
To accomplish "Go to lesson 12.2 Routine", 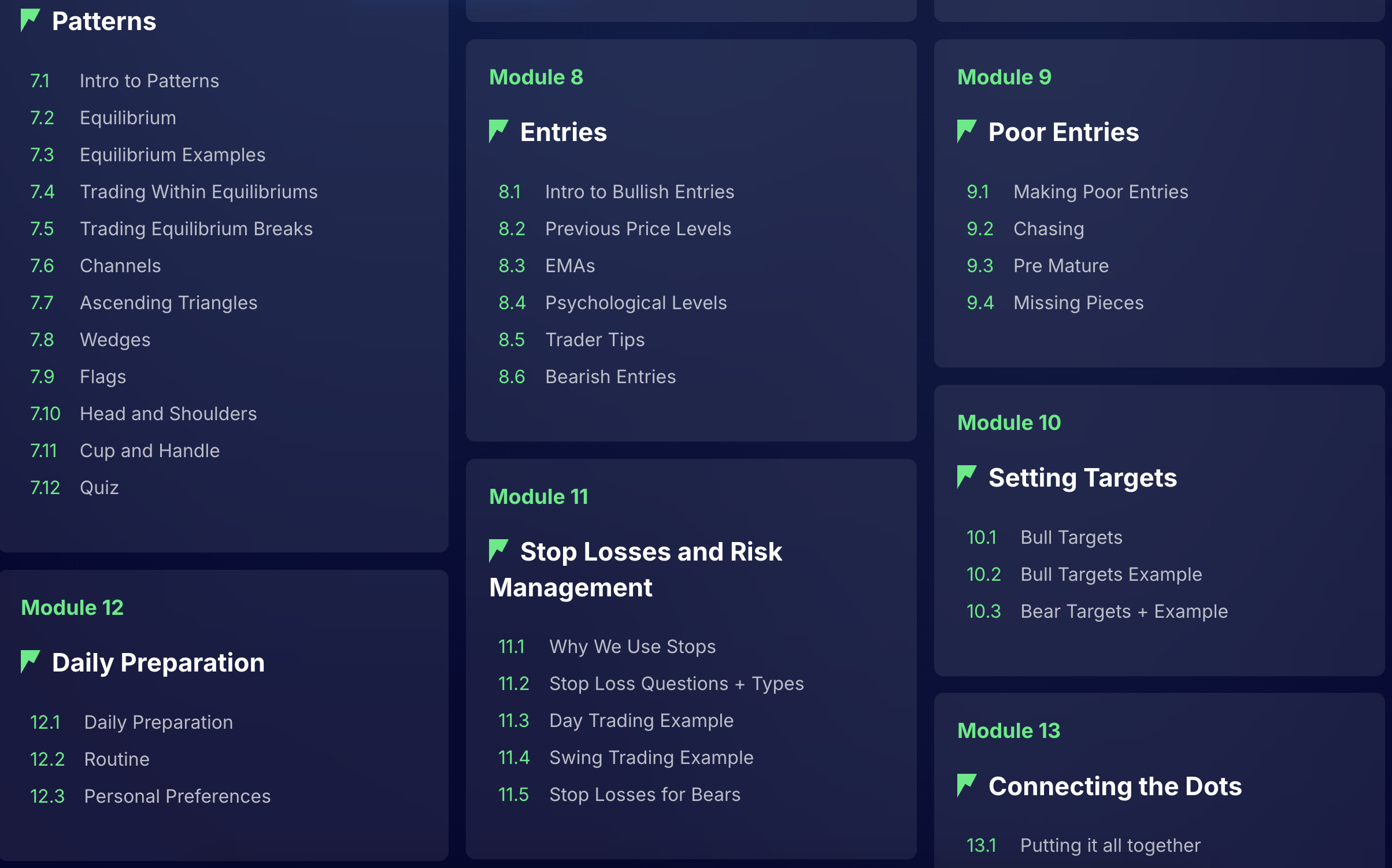I will tap(116, 759).
